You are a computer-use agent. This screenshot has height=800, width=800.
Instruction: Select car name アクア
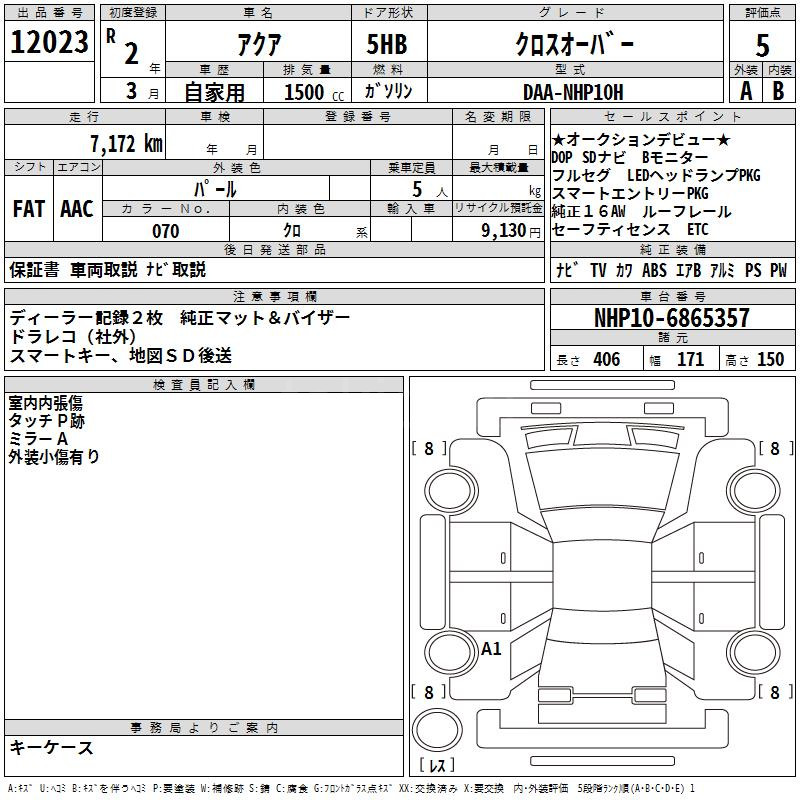pyautogui.click(x=259, y=44)
